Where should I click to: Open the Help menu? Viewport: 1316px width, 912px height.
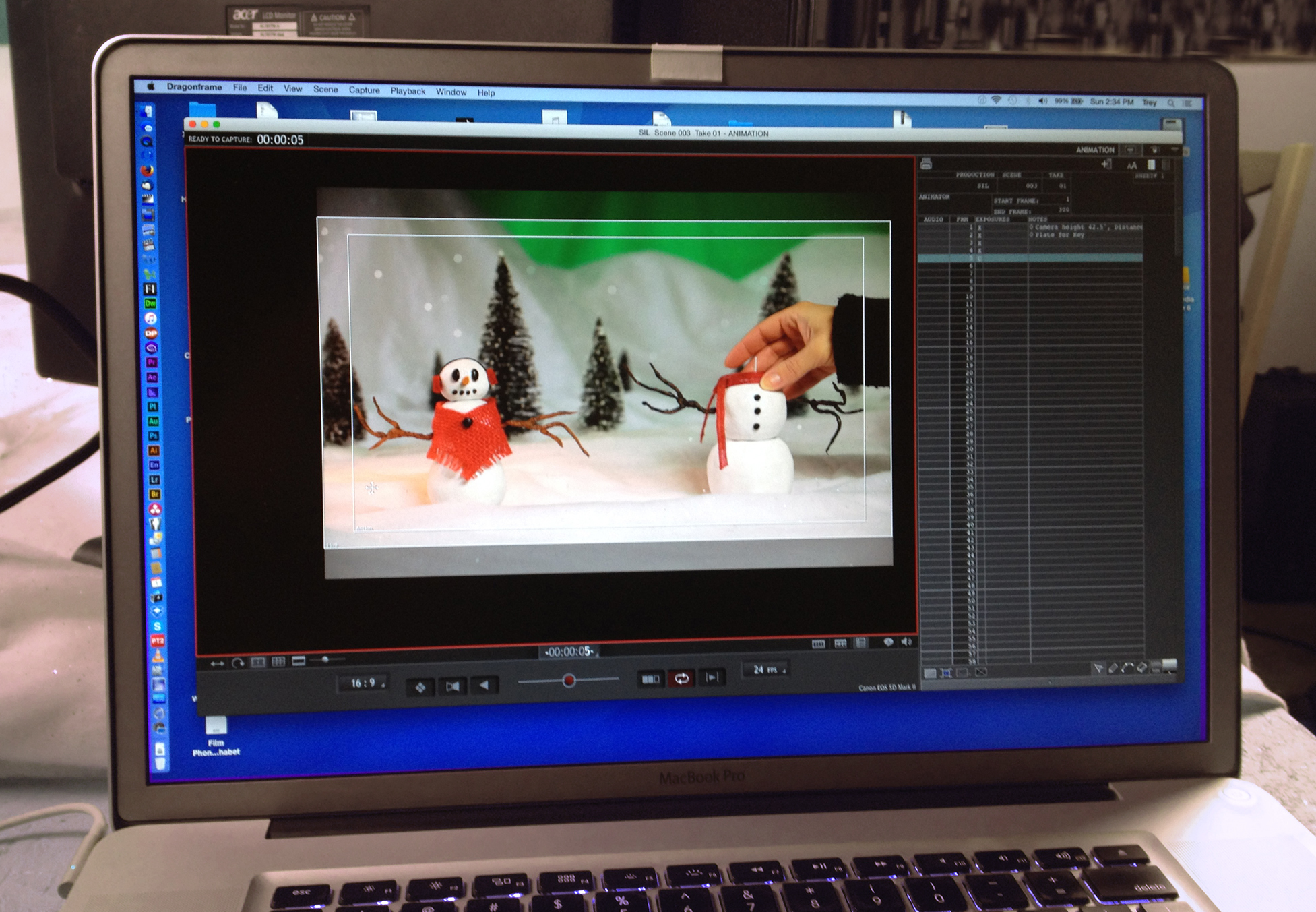(x=486, y=93)
